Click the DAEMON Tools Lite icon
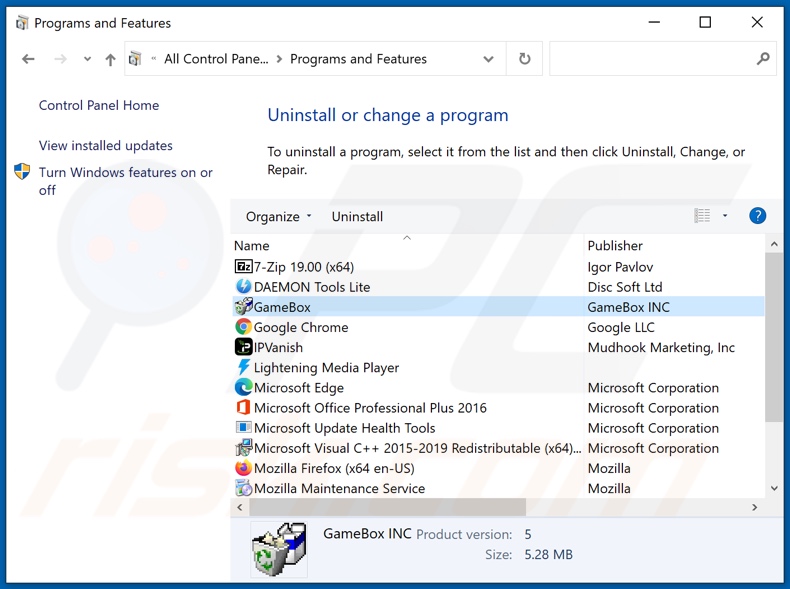This screenshot has width=790, height=589. [x=243, y=287]
